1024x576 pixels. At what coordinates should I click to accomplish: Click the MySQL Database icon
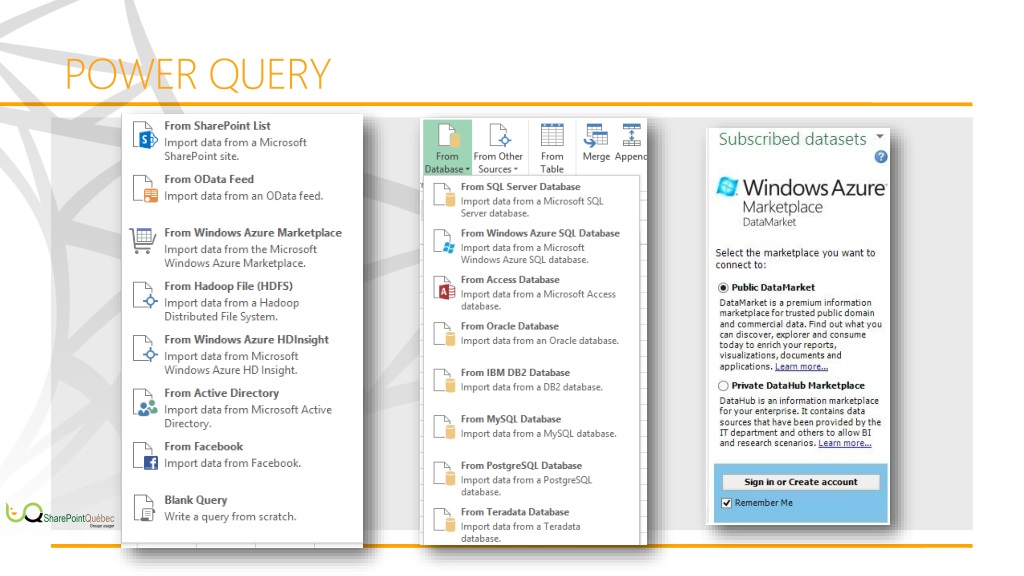(444, 427)
